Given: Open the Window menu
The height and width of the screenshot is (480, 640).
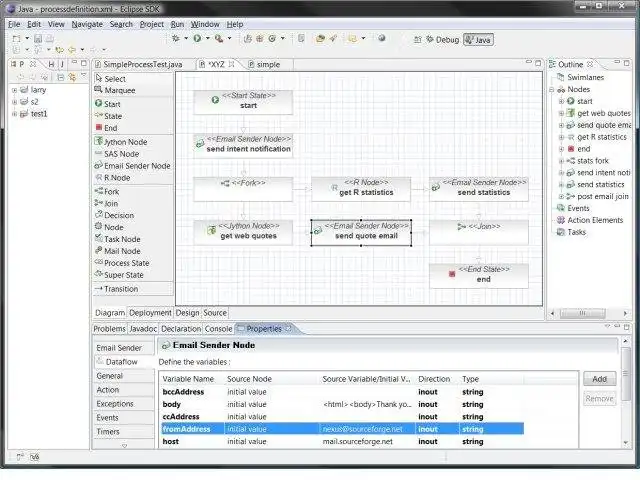Looking at the screenshot, I should [205, 24].
